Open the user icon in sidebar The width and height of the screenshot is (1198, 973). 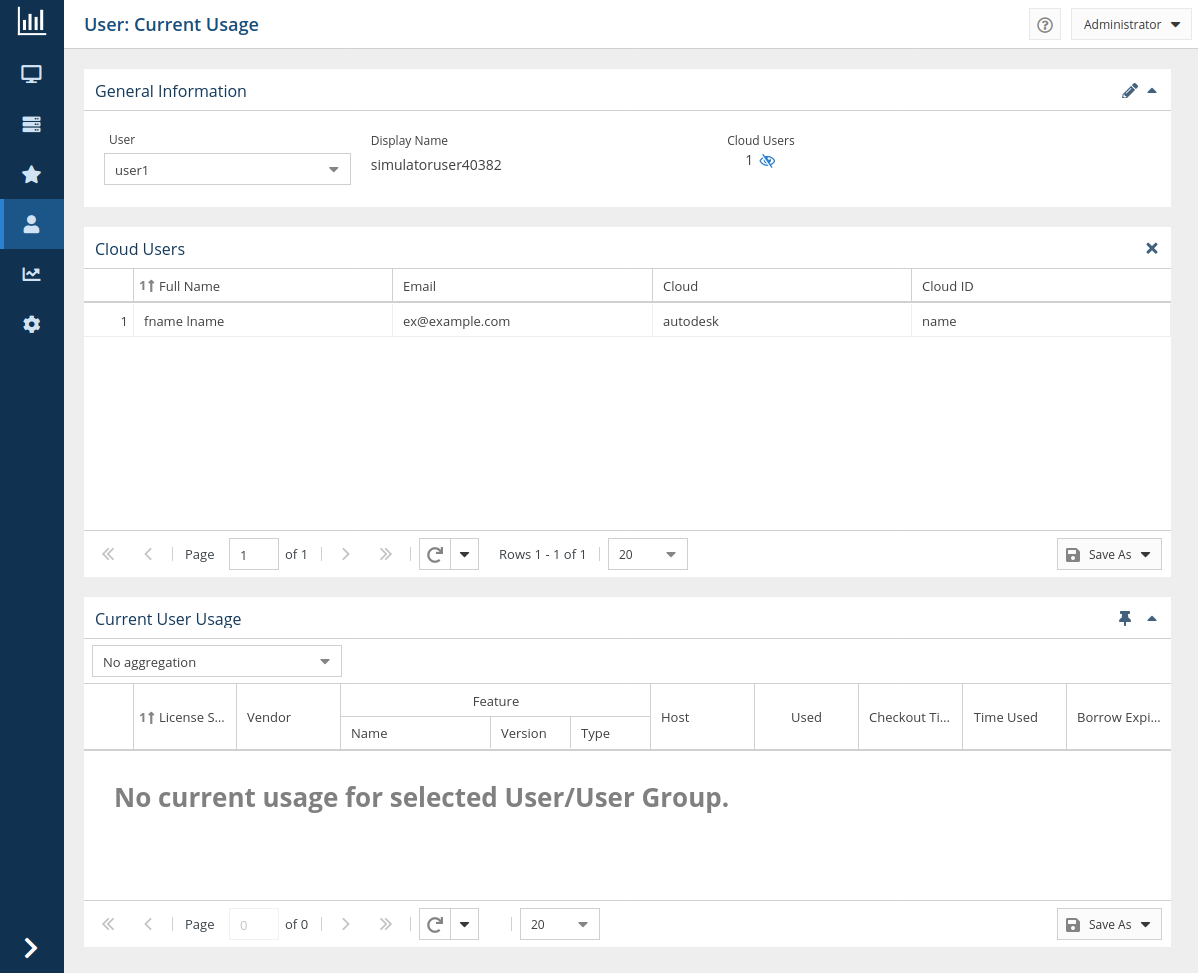click(31, 224)
